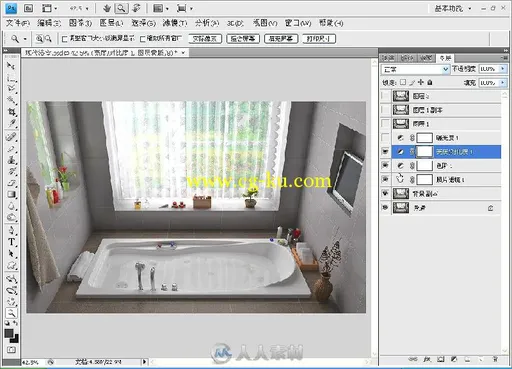Screen dimensions: 512x369
Task: Select the Path Selection tool
Action: point(11,254)
